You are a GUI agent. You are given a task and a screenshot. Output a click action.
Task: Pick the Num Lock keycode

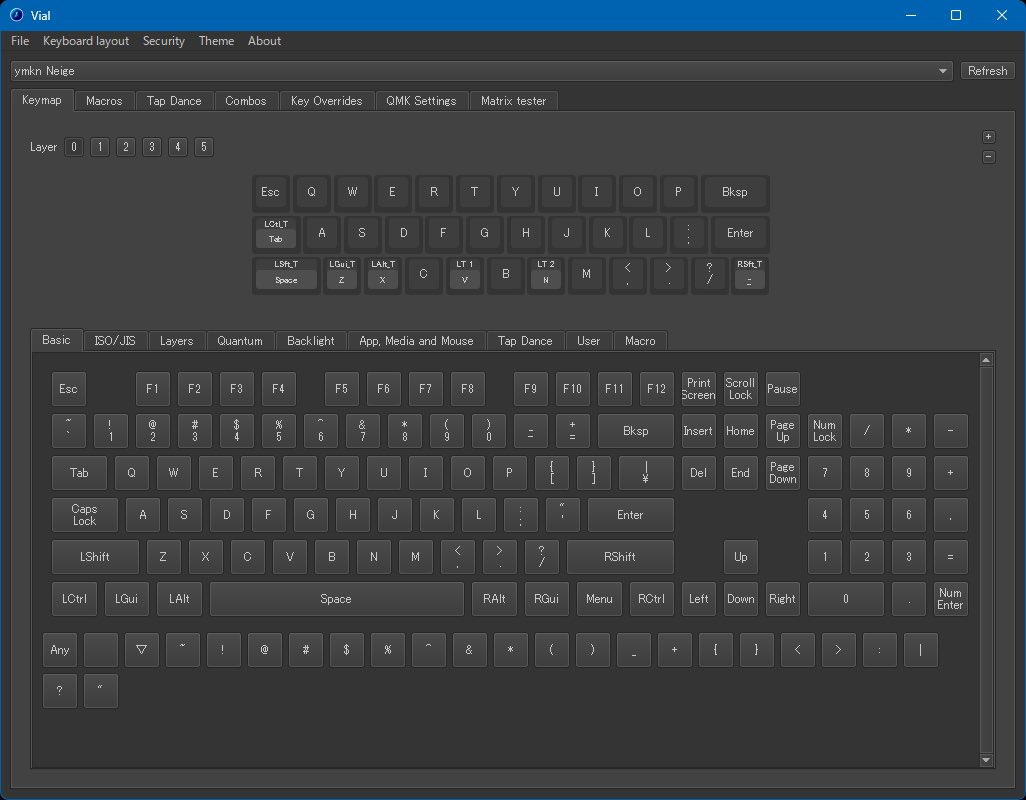point(824,430)
